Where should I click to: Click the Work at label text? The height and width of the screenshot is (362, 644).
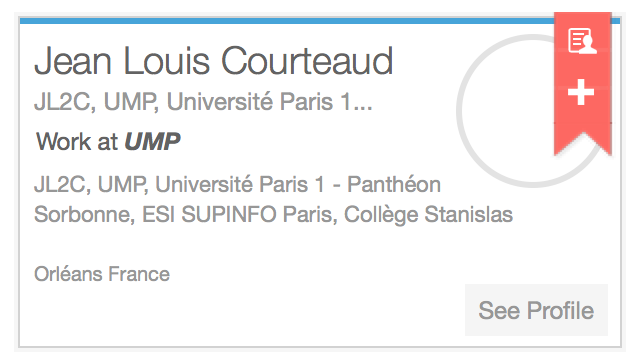[x=77, y=142]
